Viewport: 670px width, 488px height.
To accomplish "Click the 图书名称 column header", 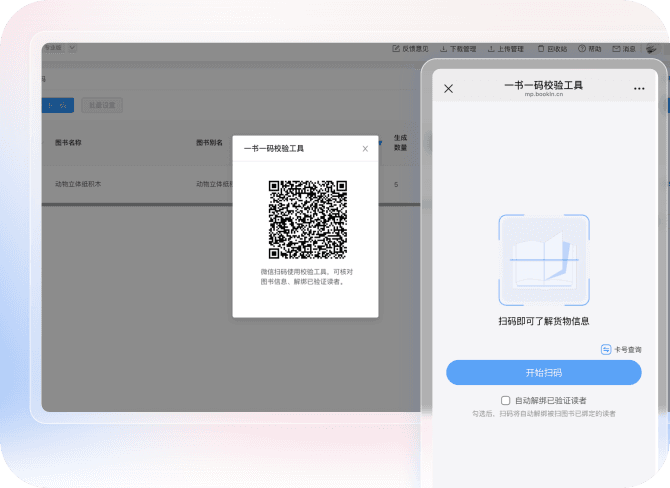I will pos(68,143).
